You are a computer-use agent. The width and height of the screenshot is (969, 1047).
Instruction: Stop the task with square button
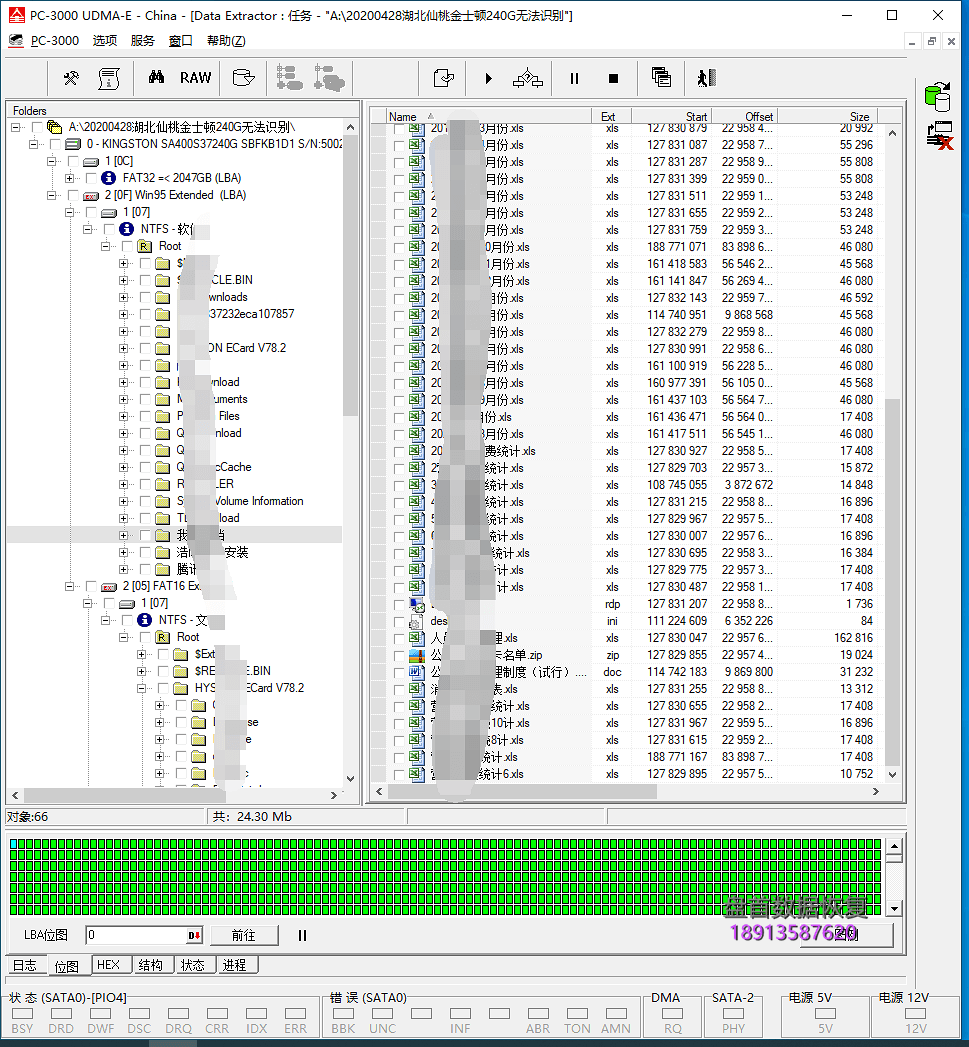613,79
